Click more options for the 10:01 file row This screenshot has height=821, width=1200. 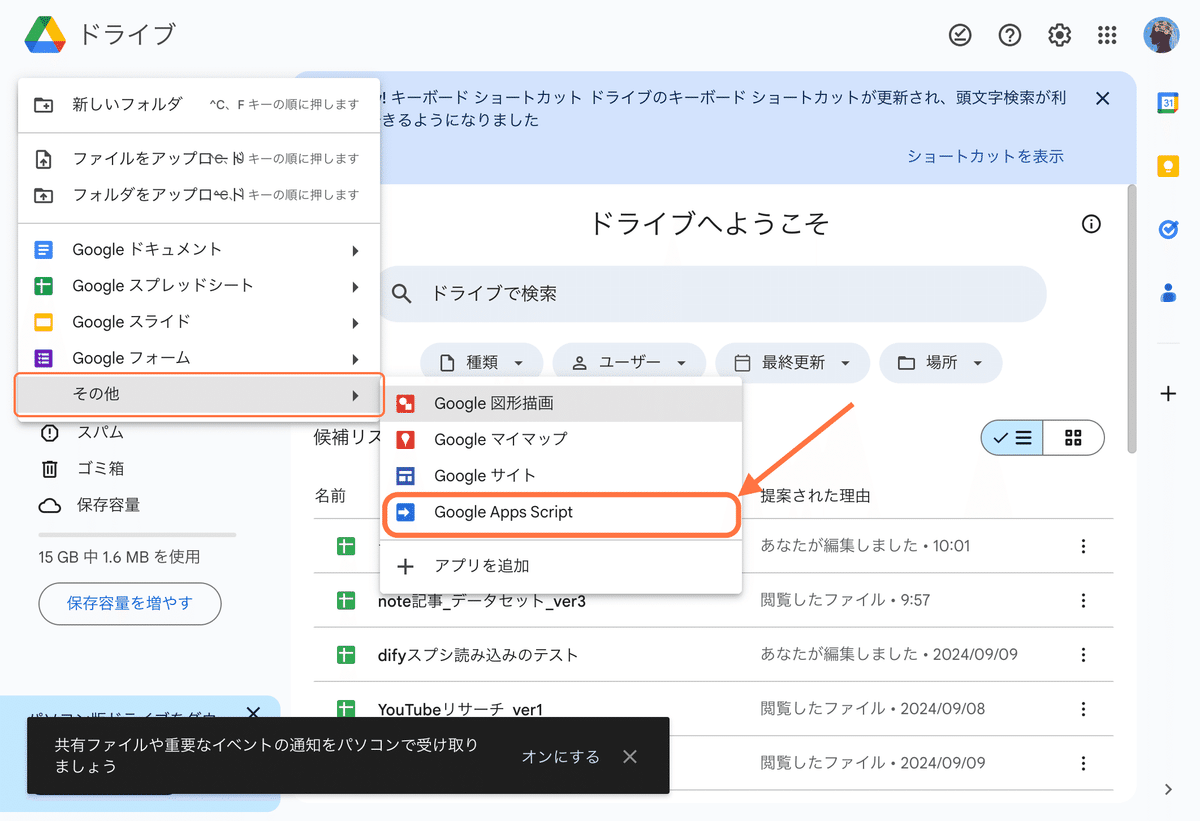click(1083, 546)
